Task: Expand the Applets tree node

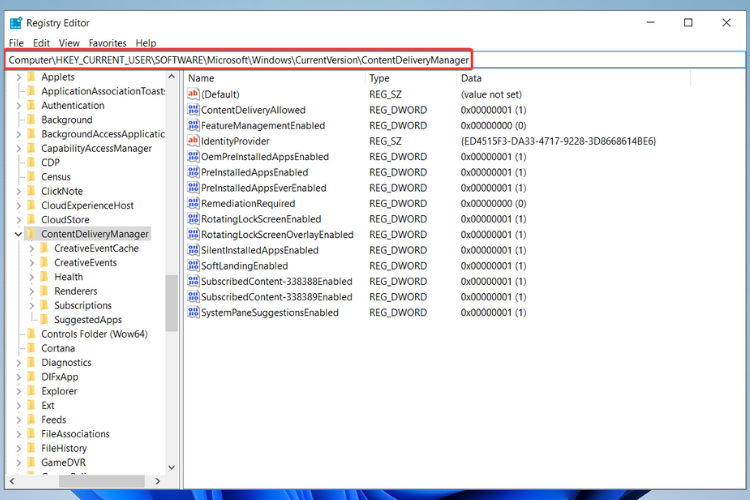Action: [18, 77]
